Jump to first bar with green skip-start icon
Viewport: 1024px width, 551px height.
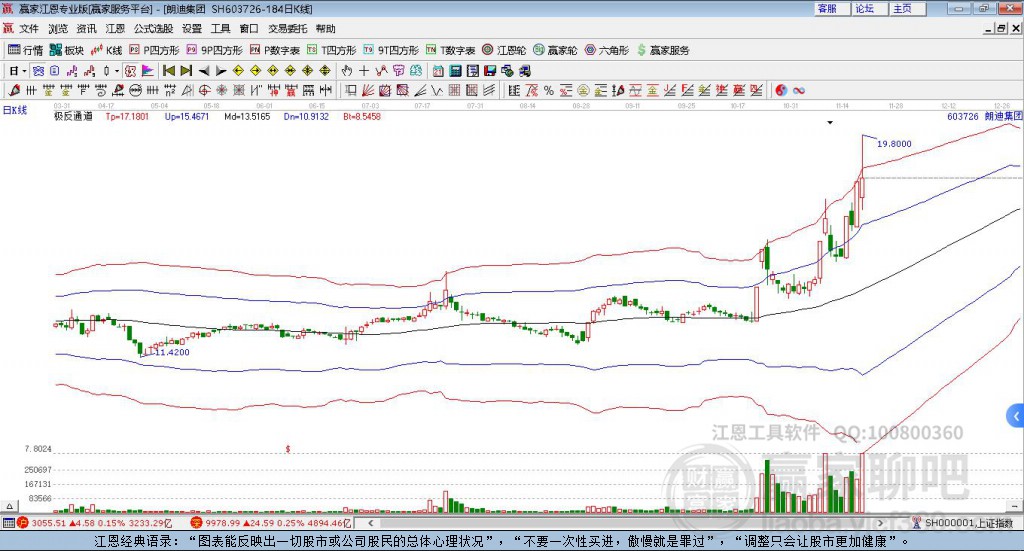pyautogui.click(x=168, y=71)
